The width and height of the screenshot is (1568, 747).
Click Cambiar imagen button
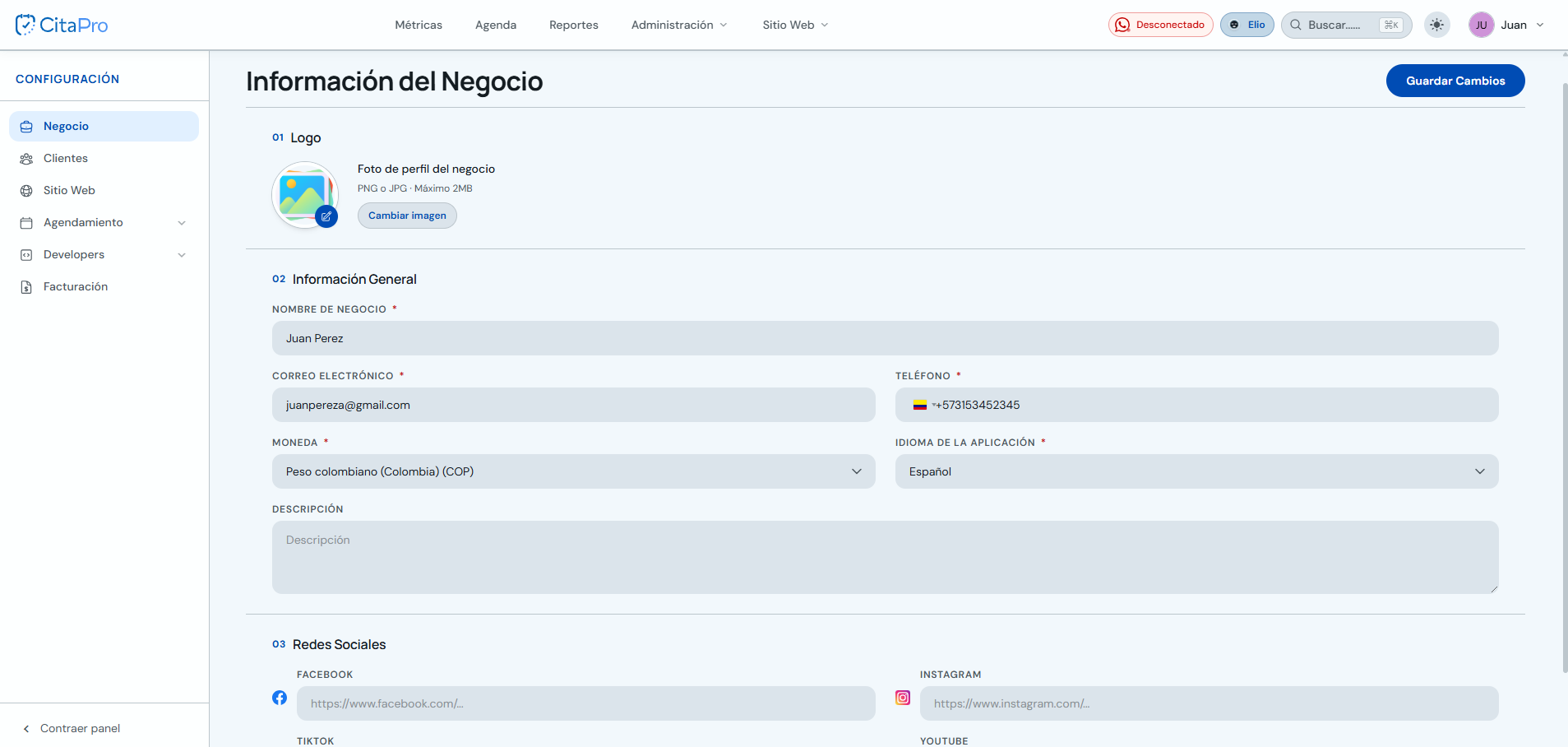(407, 216)
